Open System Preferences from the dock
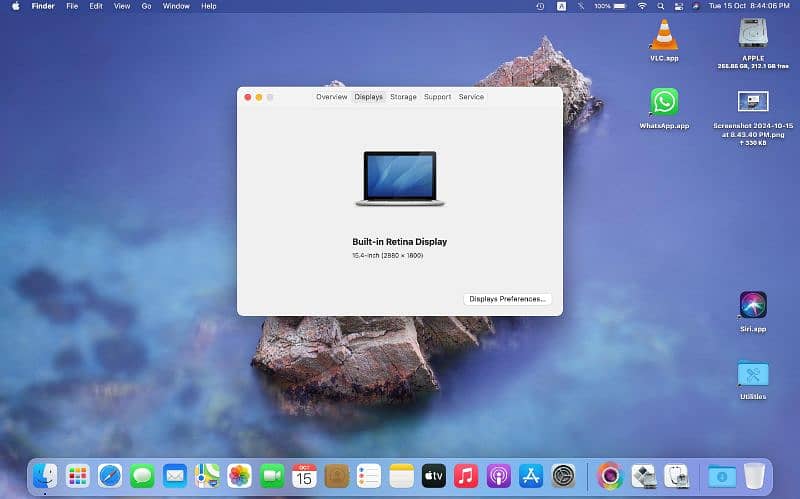Viewport: 800px width, 499px height. [x=564, y=476]
